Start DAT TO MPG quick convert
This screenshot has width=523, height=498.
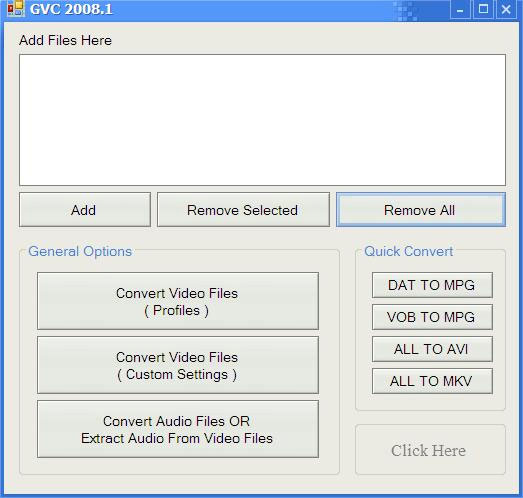[x=432, y=285]
